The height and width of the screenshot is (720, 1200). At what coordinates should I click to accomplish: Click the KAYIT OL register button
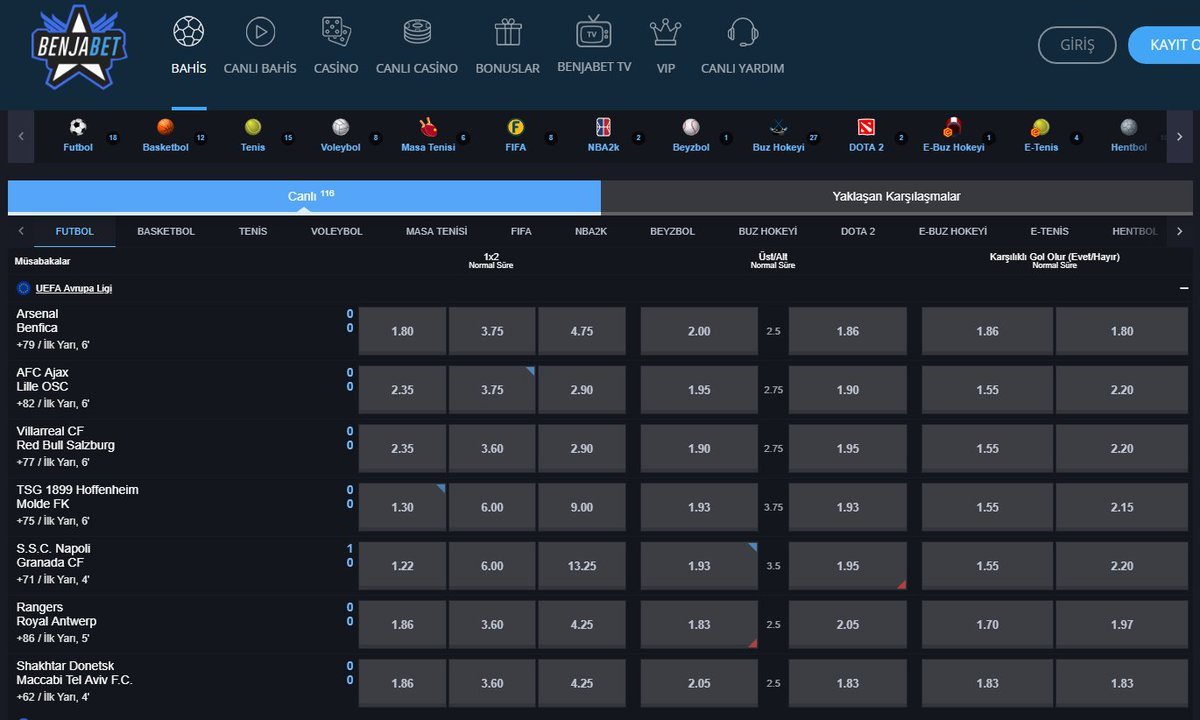[x=1166, y=45]
